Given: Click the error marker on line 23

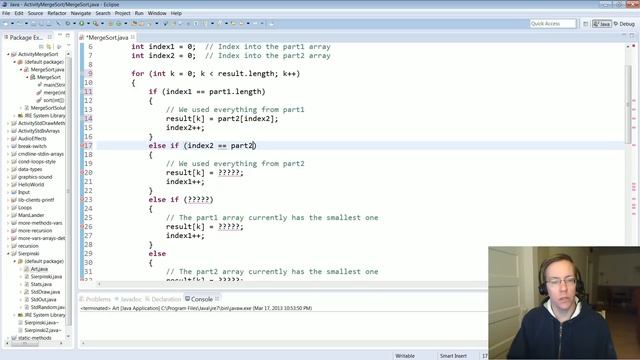Looking at the screenshot, I should (x=82, y=199).
